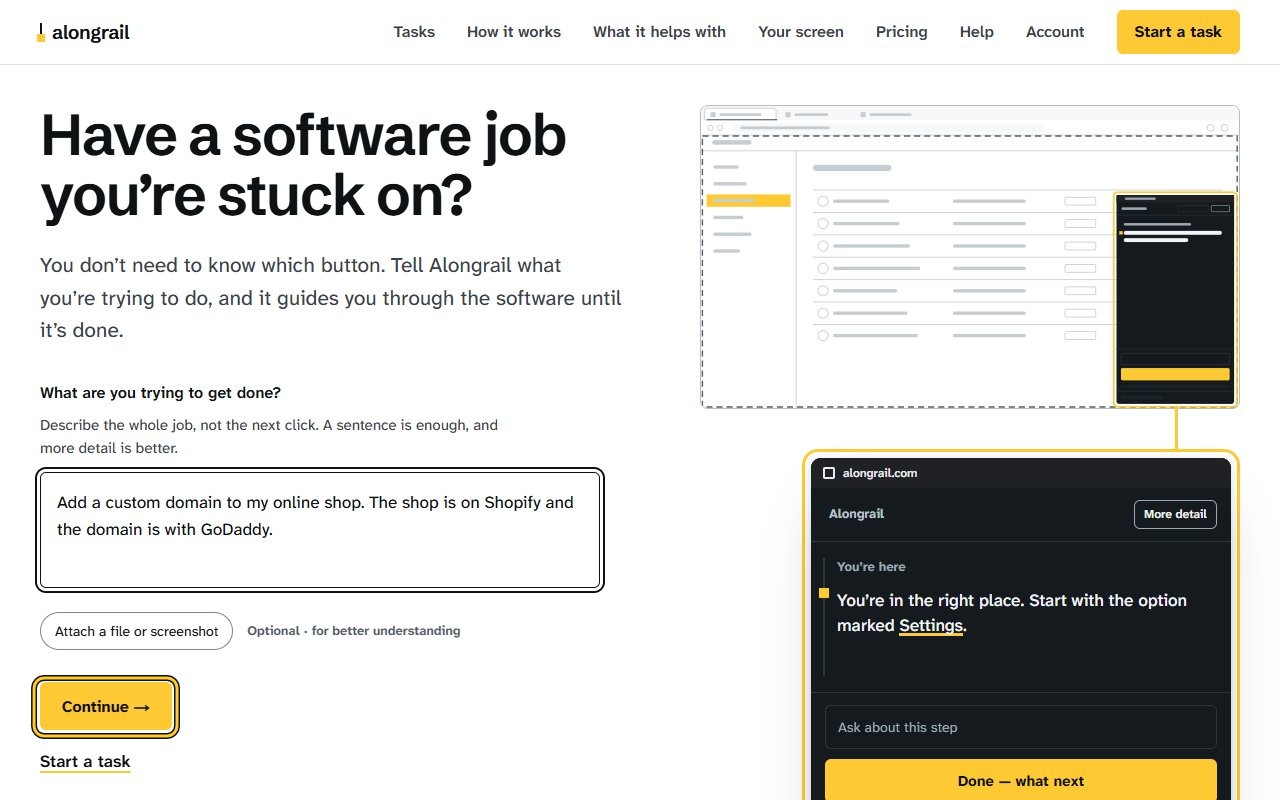Open What it helps with page

click(x=659, y=32)
